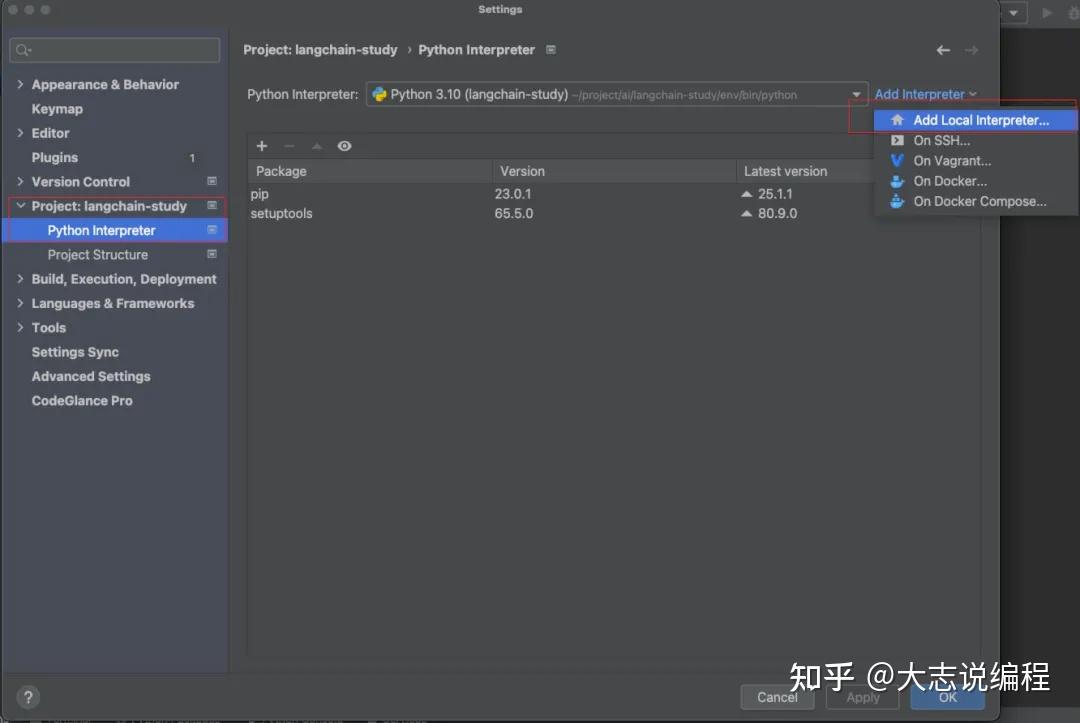Click the settings search field
Viewport: 1080px width, 723px height.
pos(114,49)
